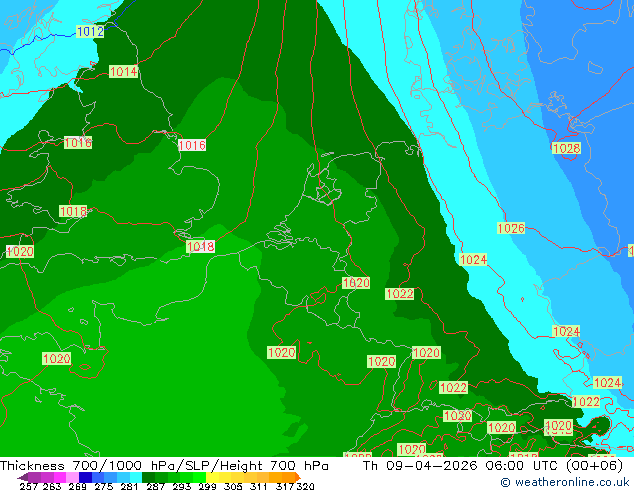Click the legend value 269

pos(78,486)
